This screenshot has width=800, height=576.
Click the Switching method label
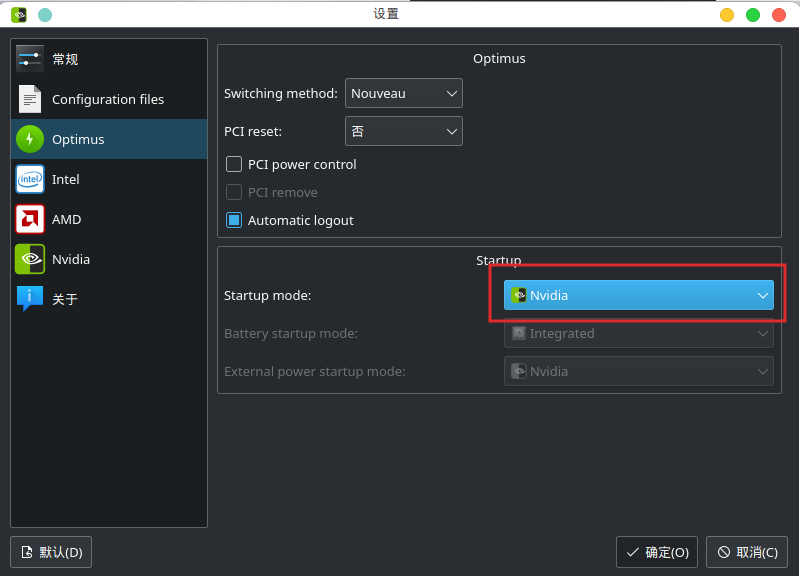pyautogui.click(x=281, y=93)
